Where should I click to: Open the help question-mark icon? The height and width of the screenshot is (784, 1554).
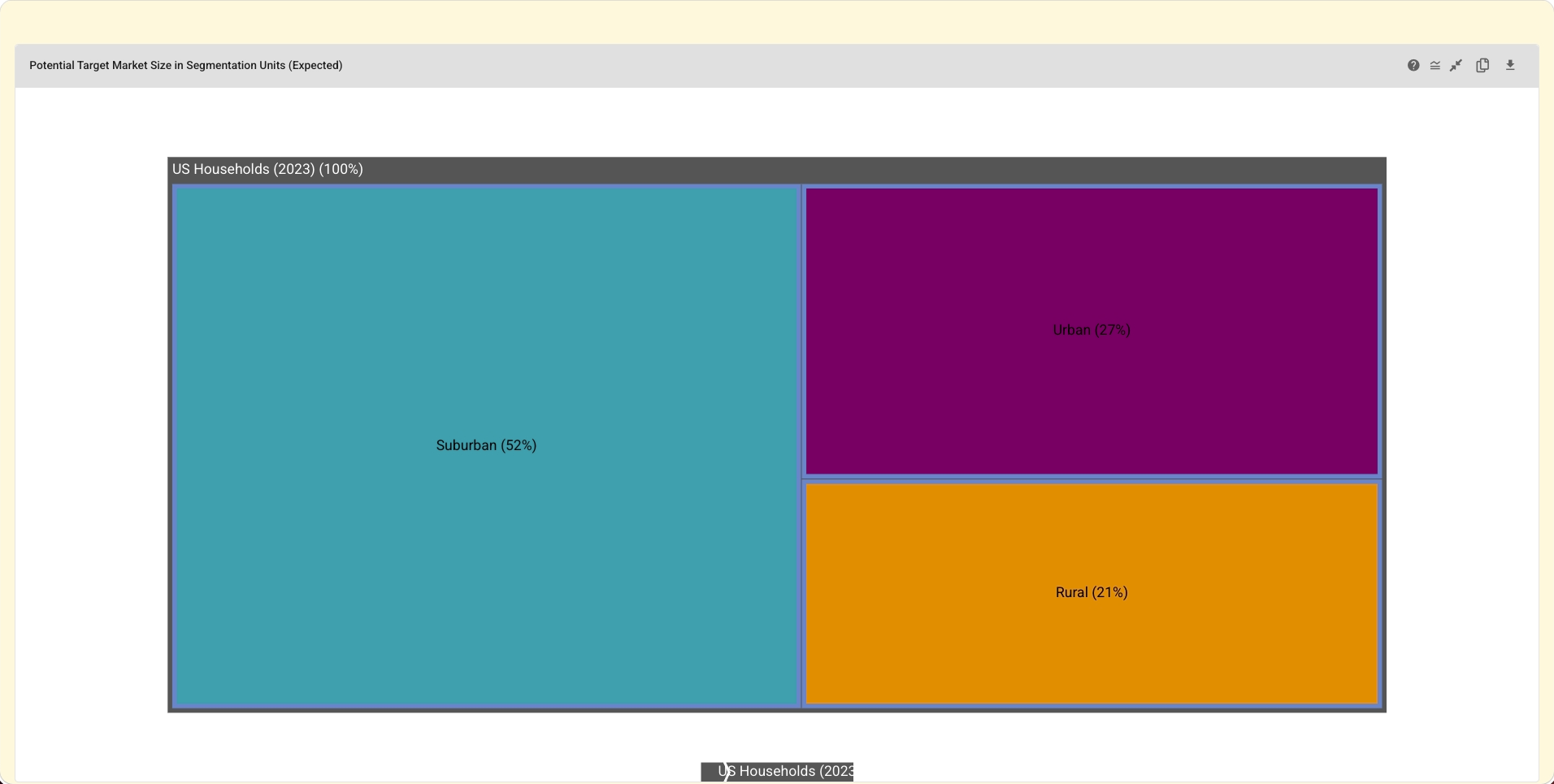[x=1413, y=66]
